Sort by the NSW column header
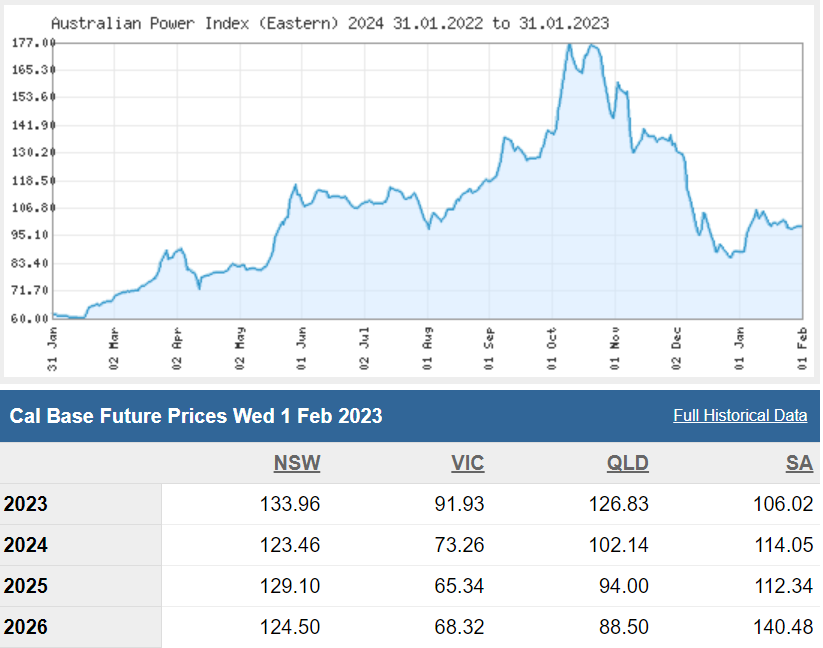Viewport: 823px width, 648px height. (297, 463)
